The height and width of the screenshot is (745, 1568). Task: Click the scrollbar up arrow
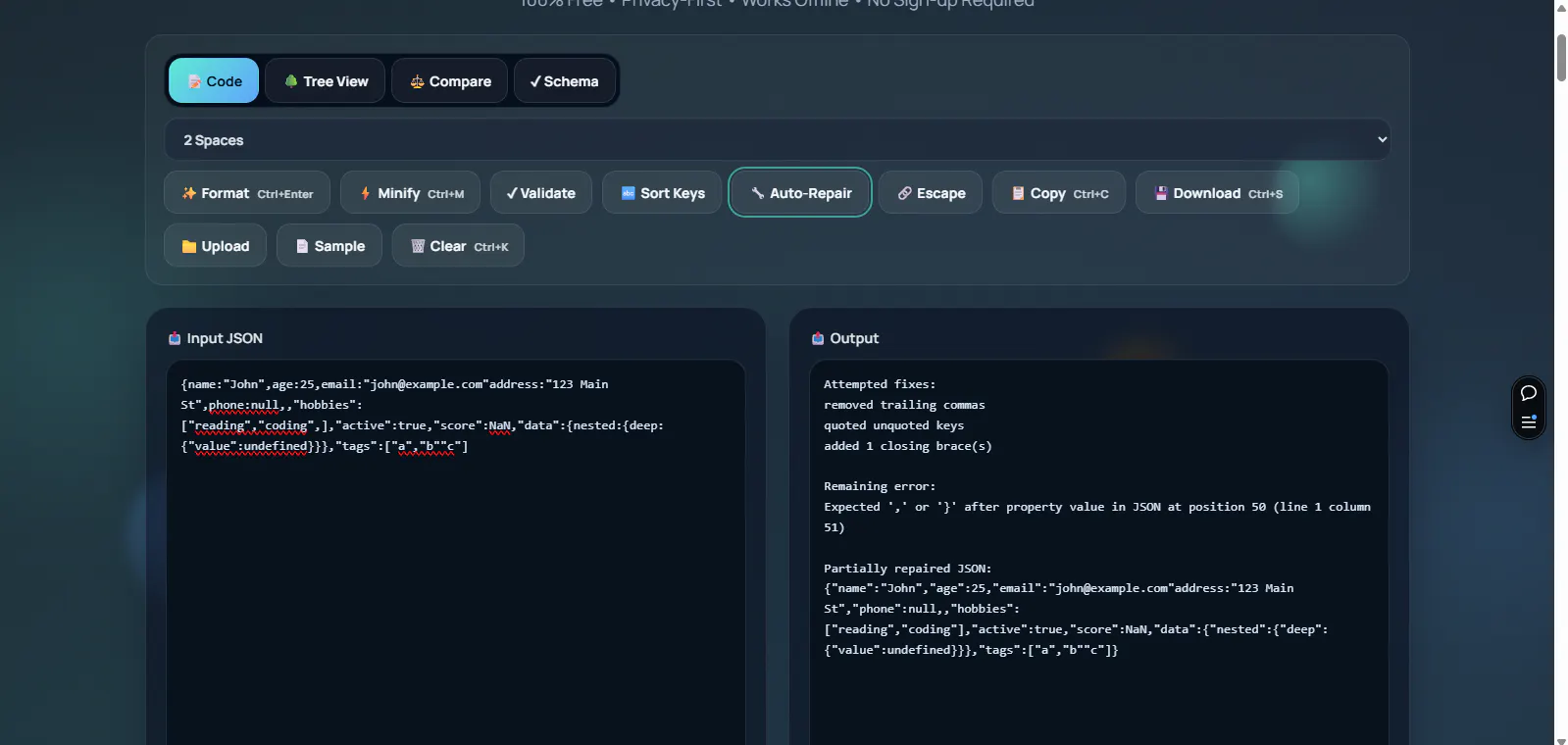(1561, 7)
